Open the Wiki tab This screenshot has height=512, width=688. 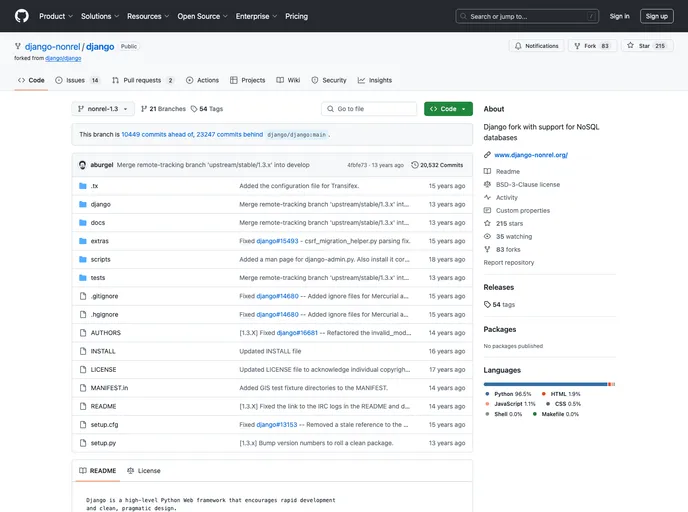[x=288, y=80]
